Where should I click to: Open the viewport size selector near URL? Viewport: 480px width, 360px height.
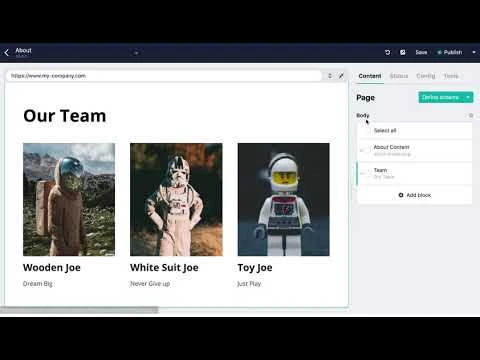click(330, 76)
